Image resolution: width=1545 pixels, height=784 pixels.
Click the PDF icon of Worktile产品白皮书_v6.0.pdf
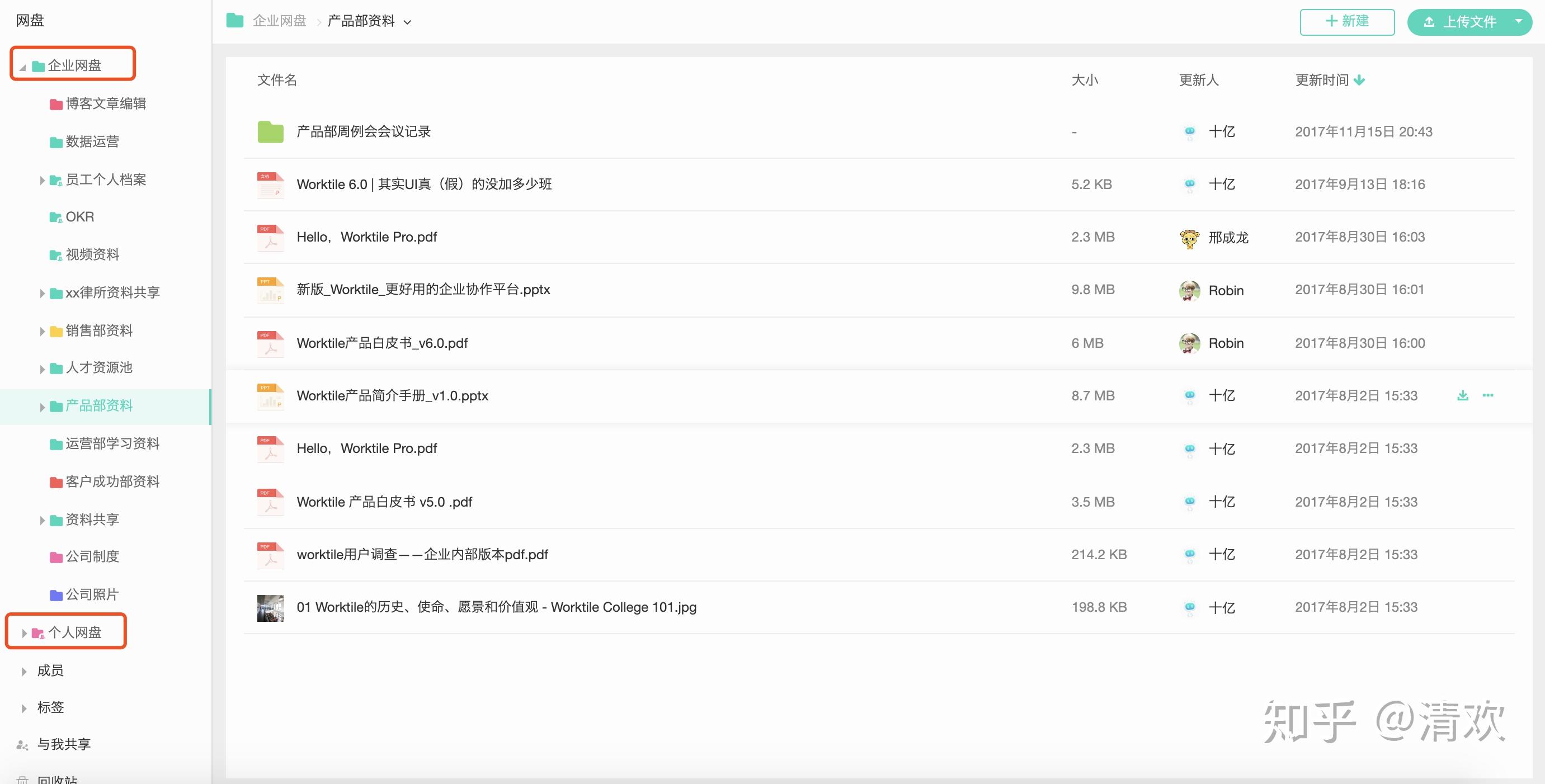pos(271,343)
